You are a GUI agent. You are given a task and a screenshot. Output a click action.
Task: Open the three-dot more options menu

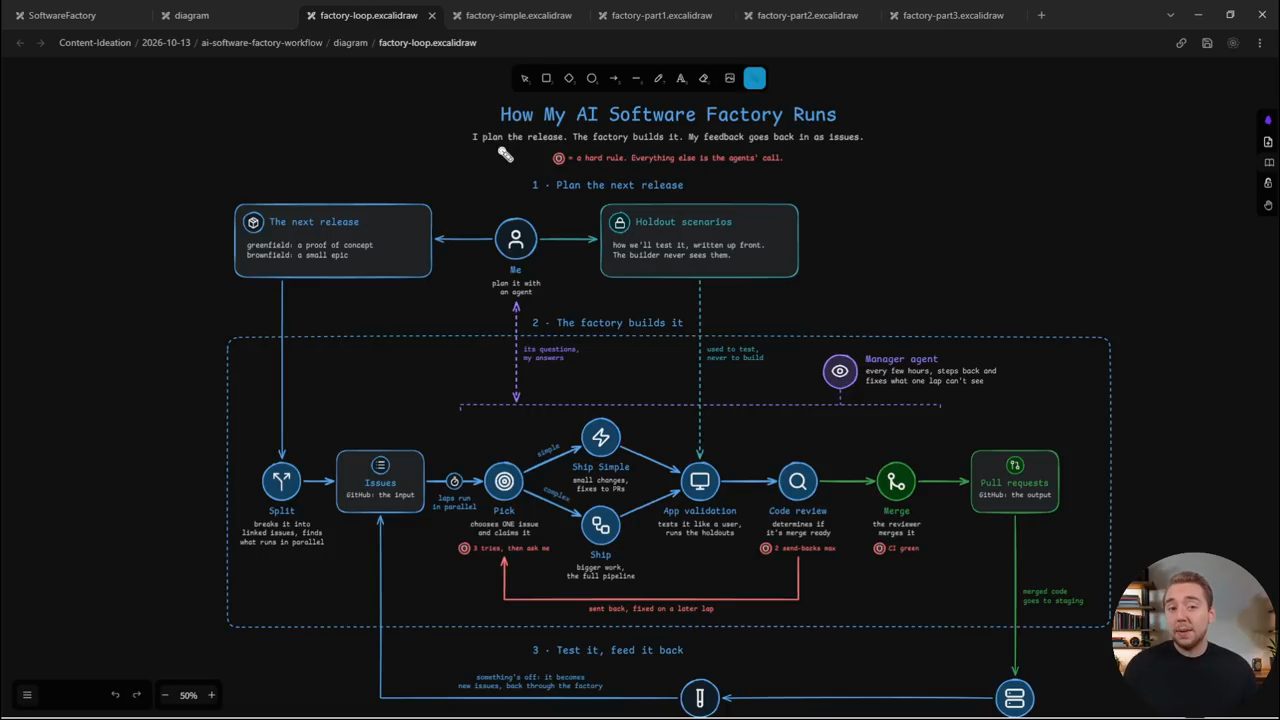1258,43
